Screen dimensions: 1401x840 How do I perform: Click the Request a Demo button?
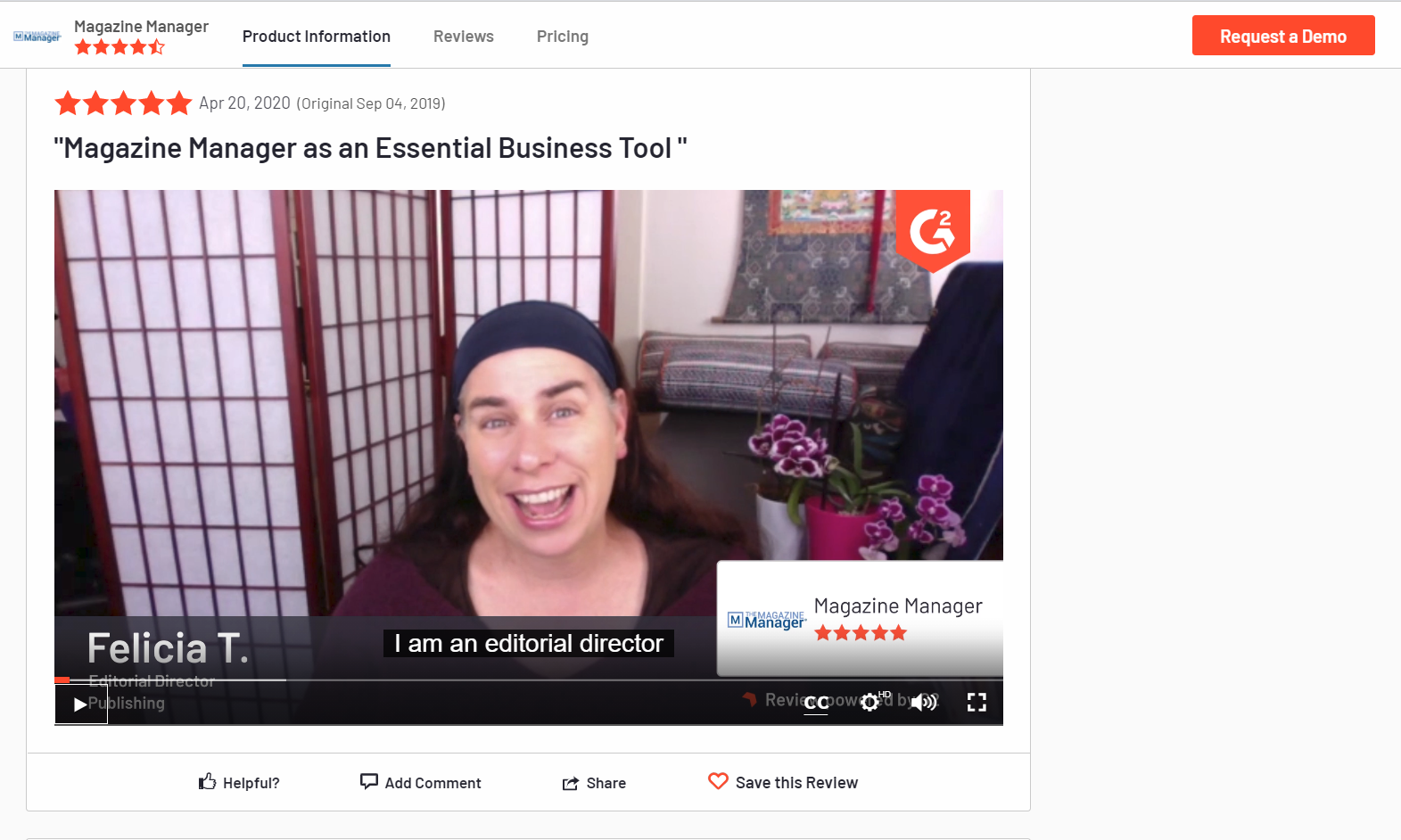(1283, 36)
